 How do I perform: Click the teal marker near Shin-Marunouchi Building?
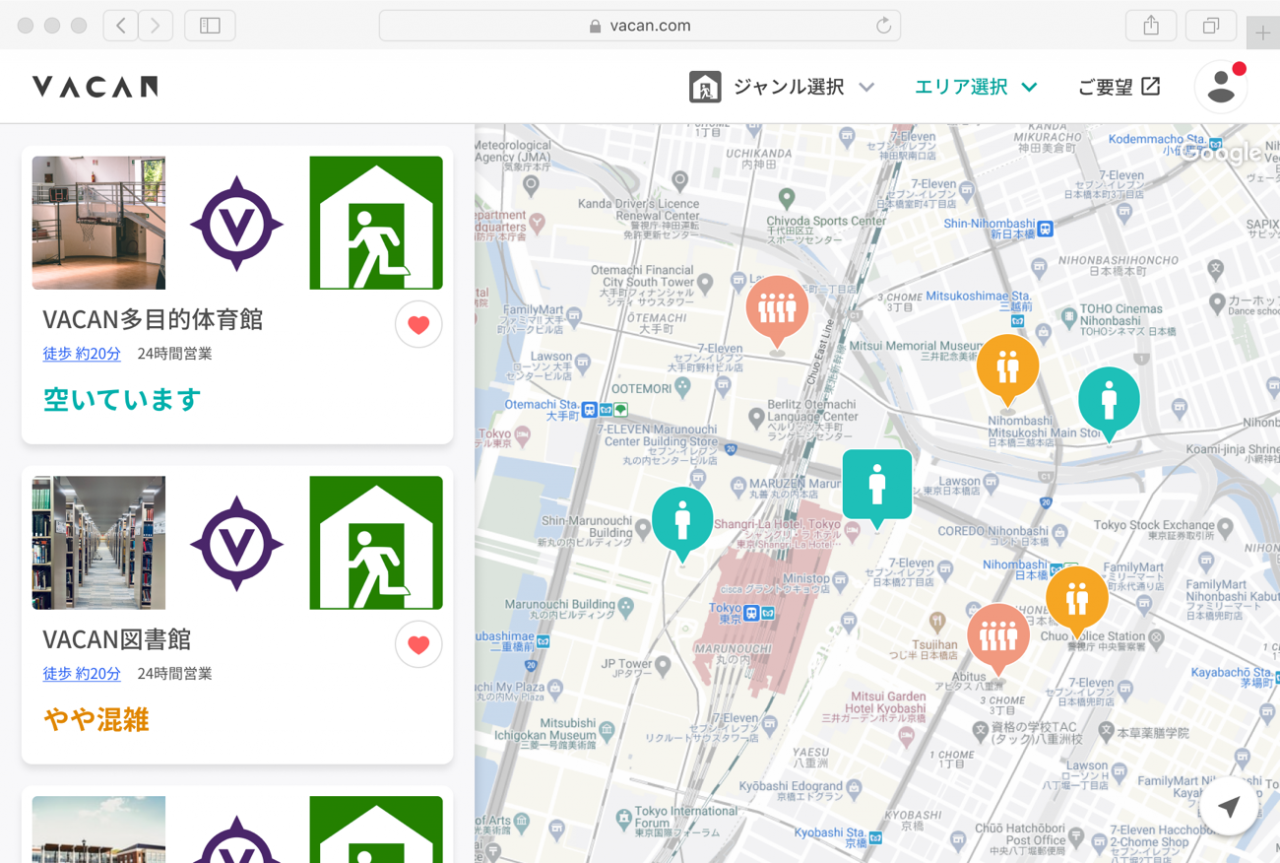(x=682, y=519)
